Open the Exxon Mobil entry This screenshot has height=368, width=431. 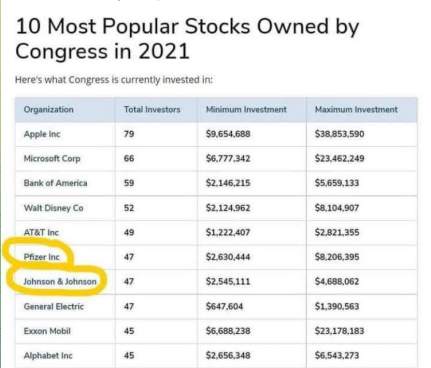point(47,331)
